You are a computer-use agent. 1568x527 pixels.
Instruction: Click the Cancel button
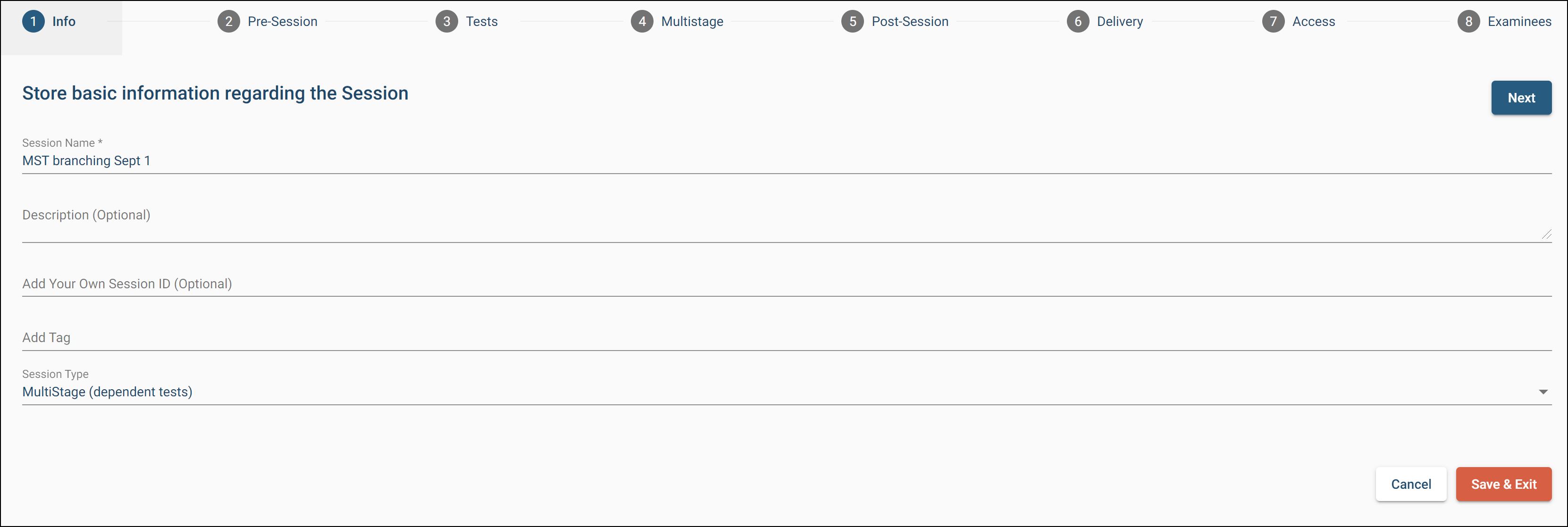pyautogui.click(x=1410, y=485)
